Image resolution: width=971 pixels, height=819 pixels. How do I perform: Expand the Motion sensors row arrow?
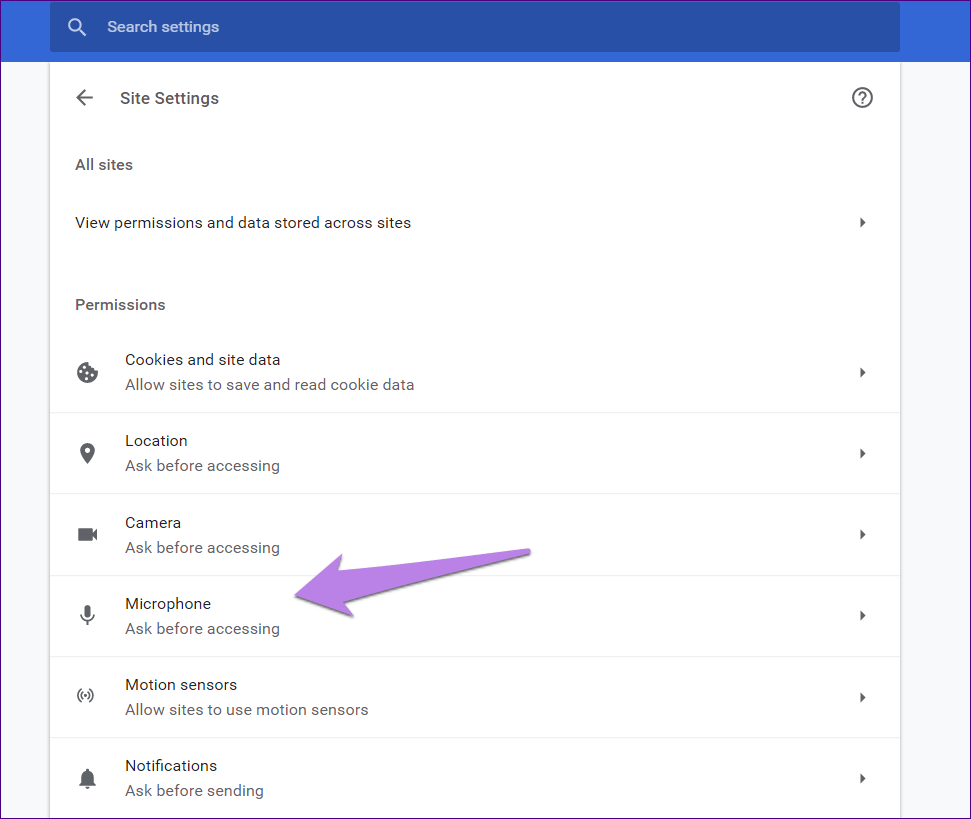coord(862,697)
